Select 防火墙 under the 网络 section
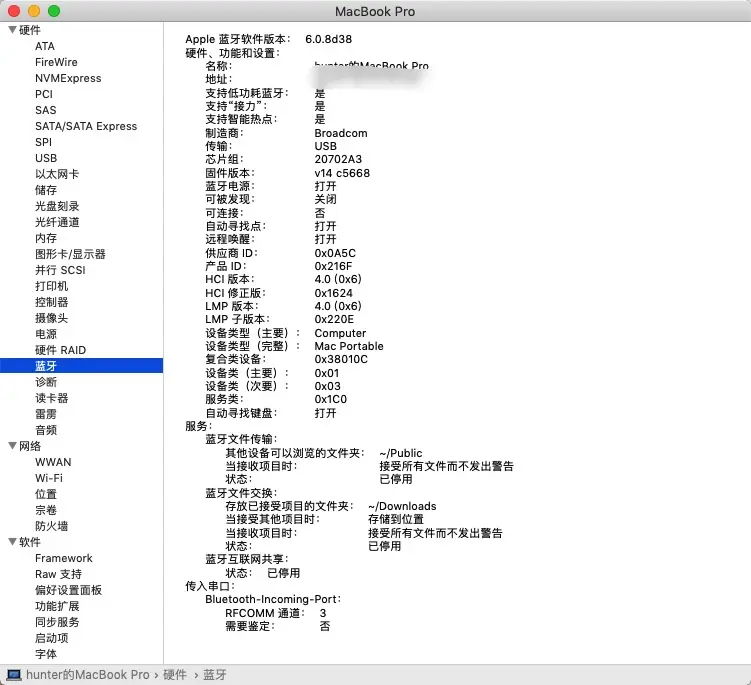The width and height of the screenshot is (751, 685). pos(51,526)
